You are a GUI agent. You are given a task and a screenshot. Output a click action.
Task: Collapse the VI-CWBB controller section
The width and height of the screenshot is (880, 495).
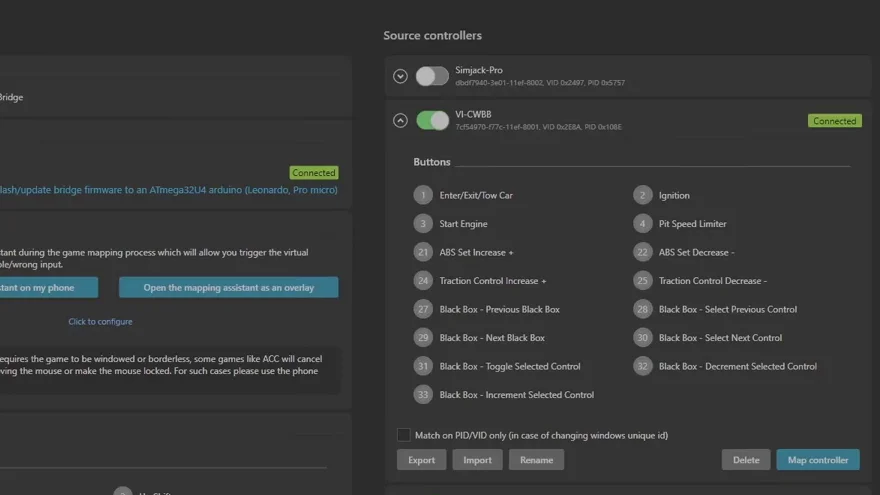click(400, 120)
